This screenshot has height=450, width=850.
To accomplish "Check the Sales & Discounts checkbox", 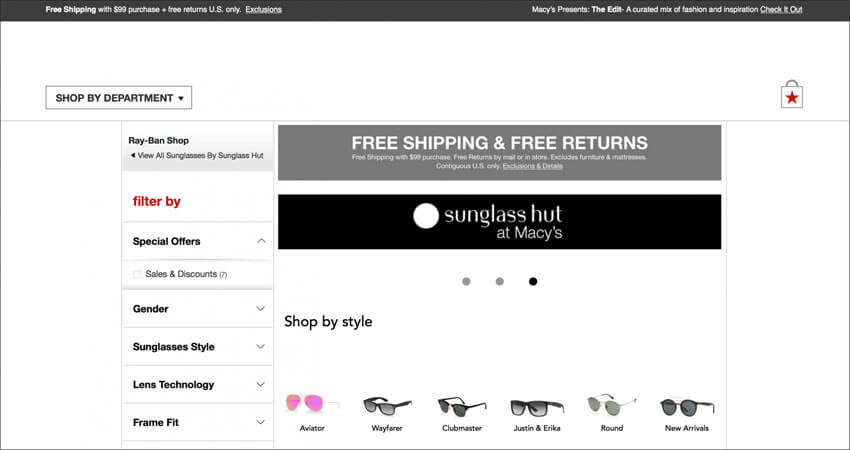I will (137, 274).
